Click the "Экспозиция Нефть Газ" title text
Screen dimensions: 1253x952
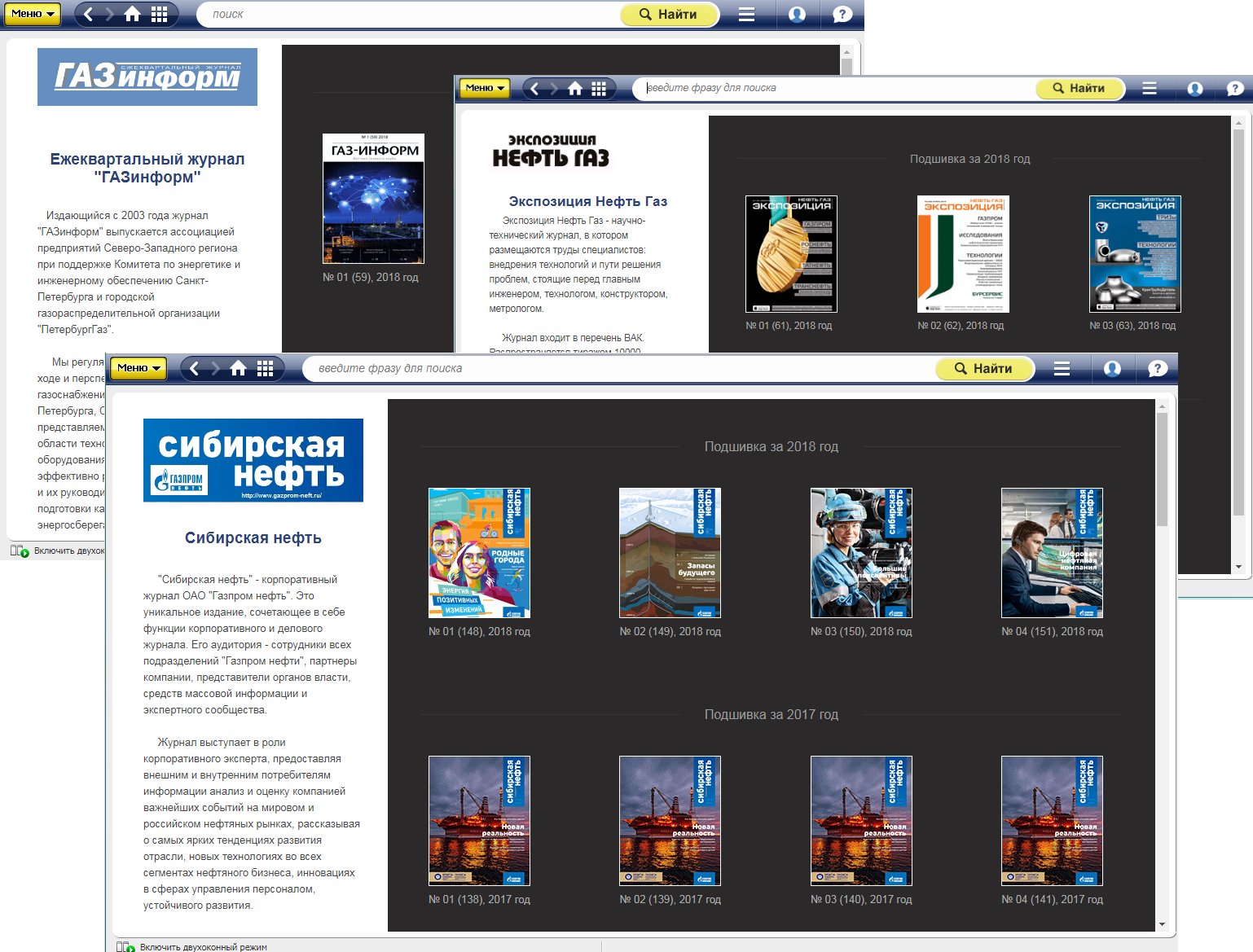pos(588,201)
